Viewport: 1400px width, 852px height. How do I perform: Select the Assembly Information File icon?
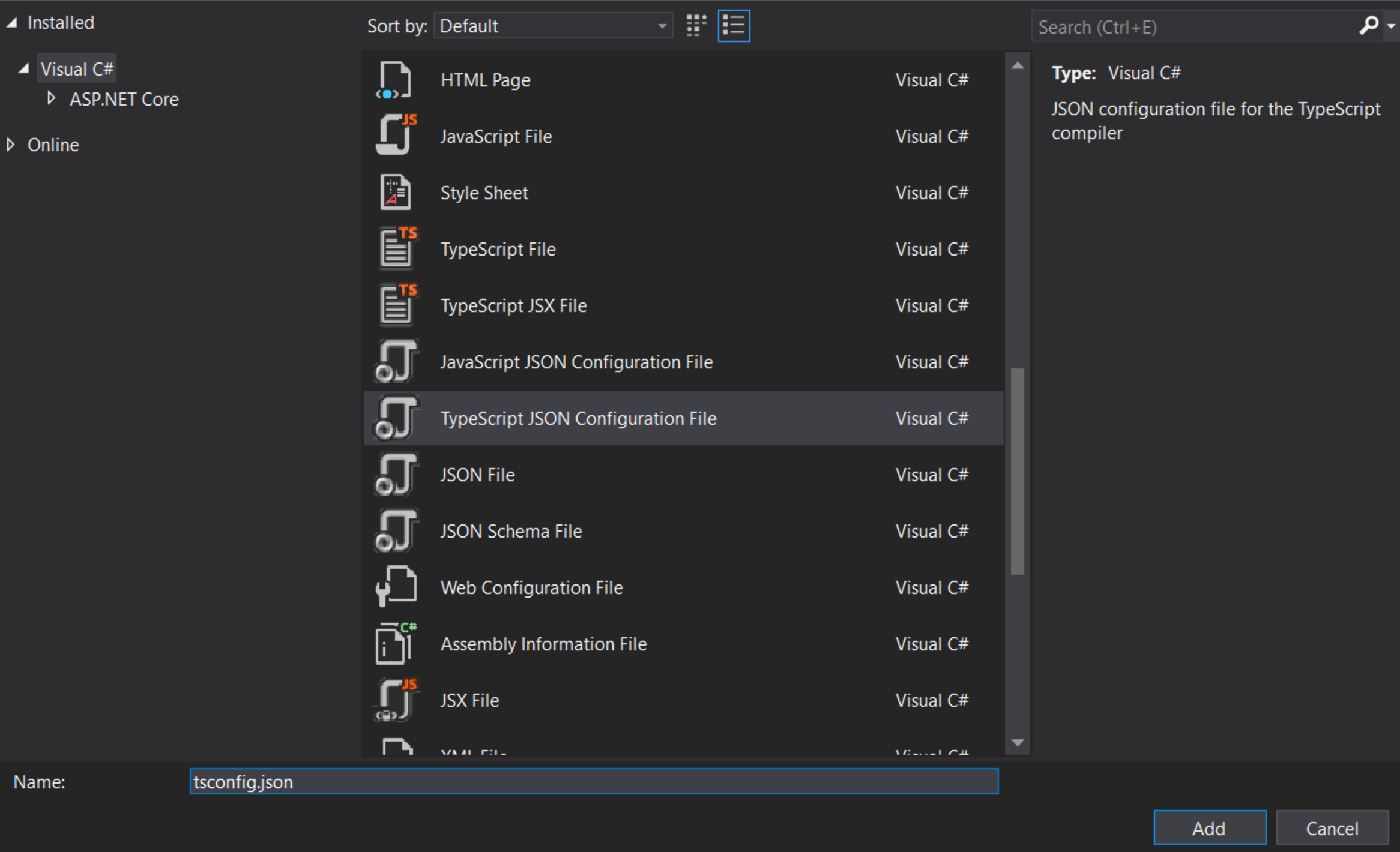[x=393, y=643]
